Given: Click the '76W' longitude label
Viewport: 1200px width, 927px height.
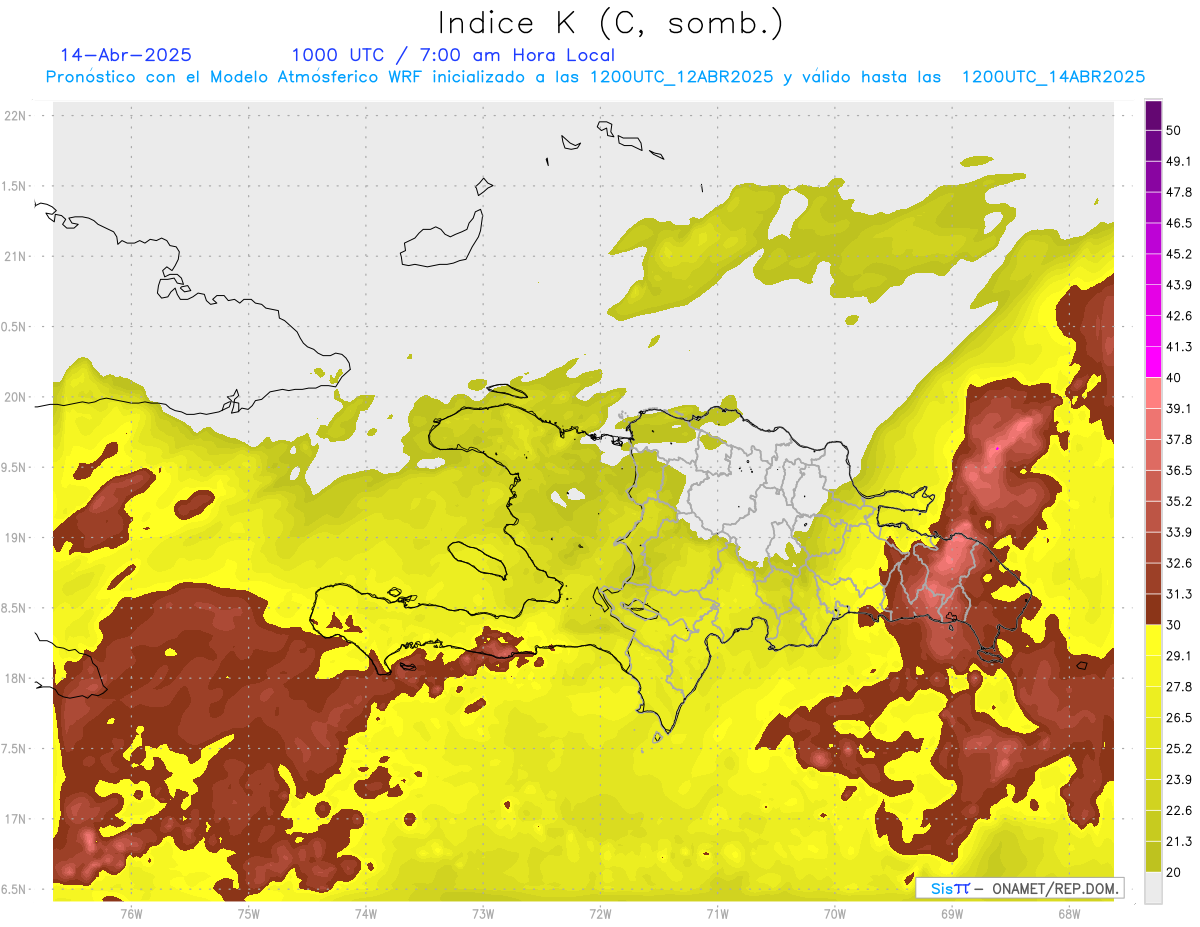Looking at the screenshot, I should 131,913.
